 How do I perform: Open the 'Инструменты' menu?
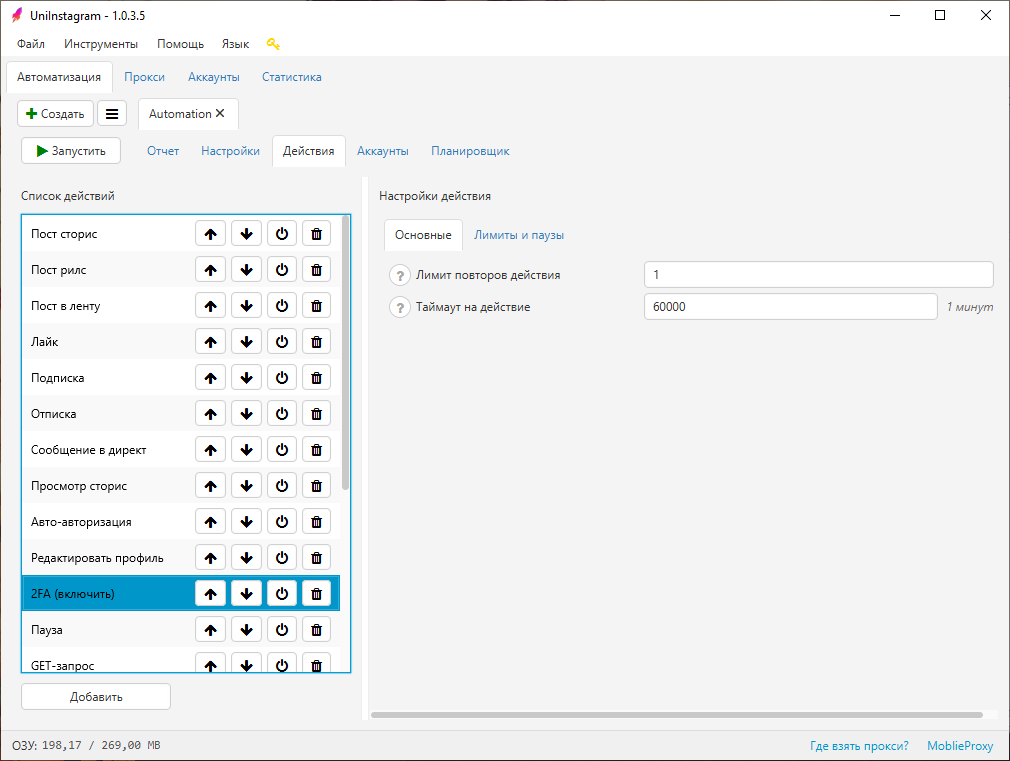tap(101, 44)
